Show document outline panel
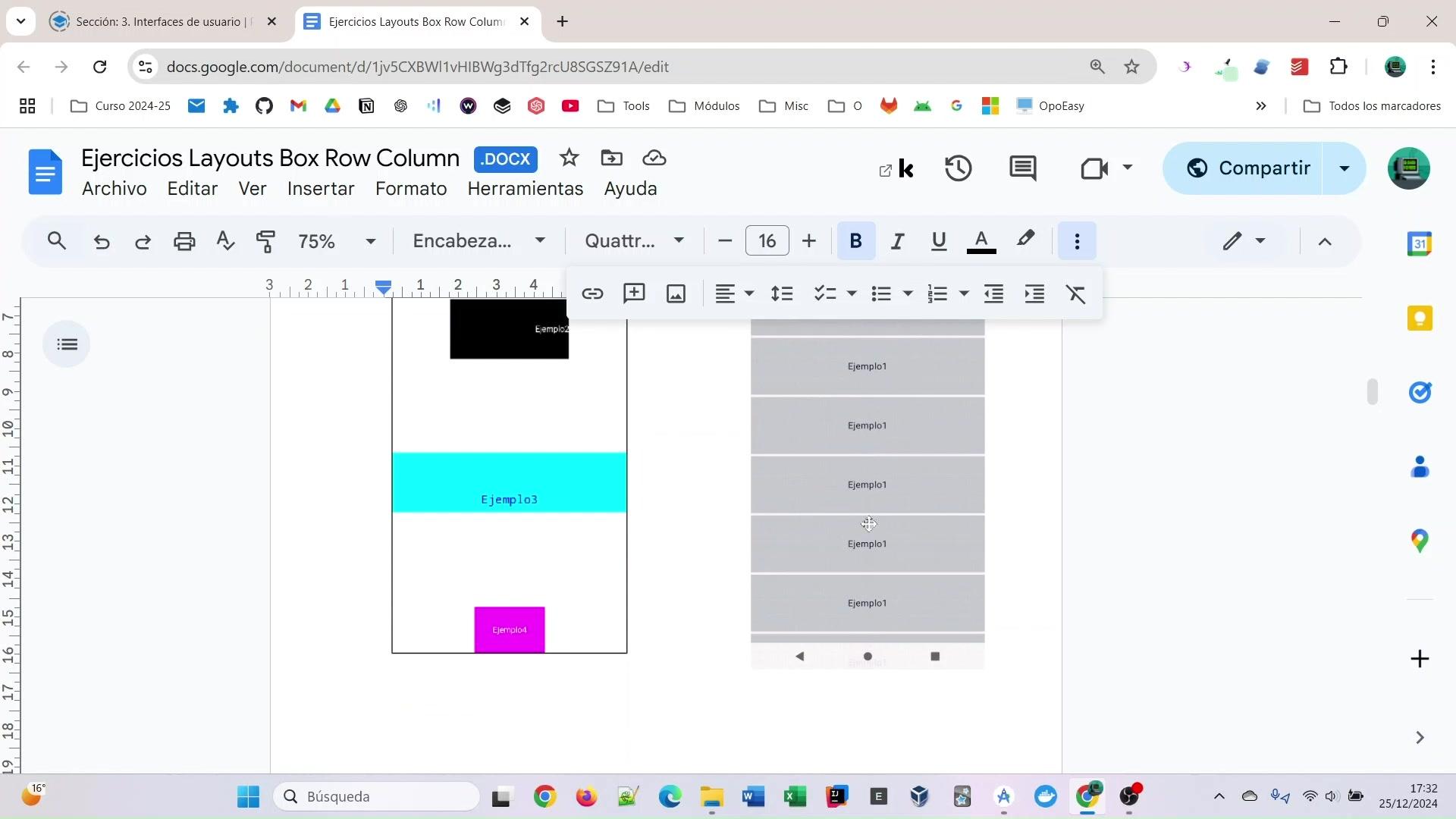Viewport: 1456px width, 819px height. pos(67,344)
